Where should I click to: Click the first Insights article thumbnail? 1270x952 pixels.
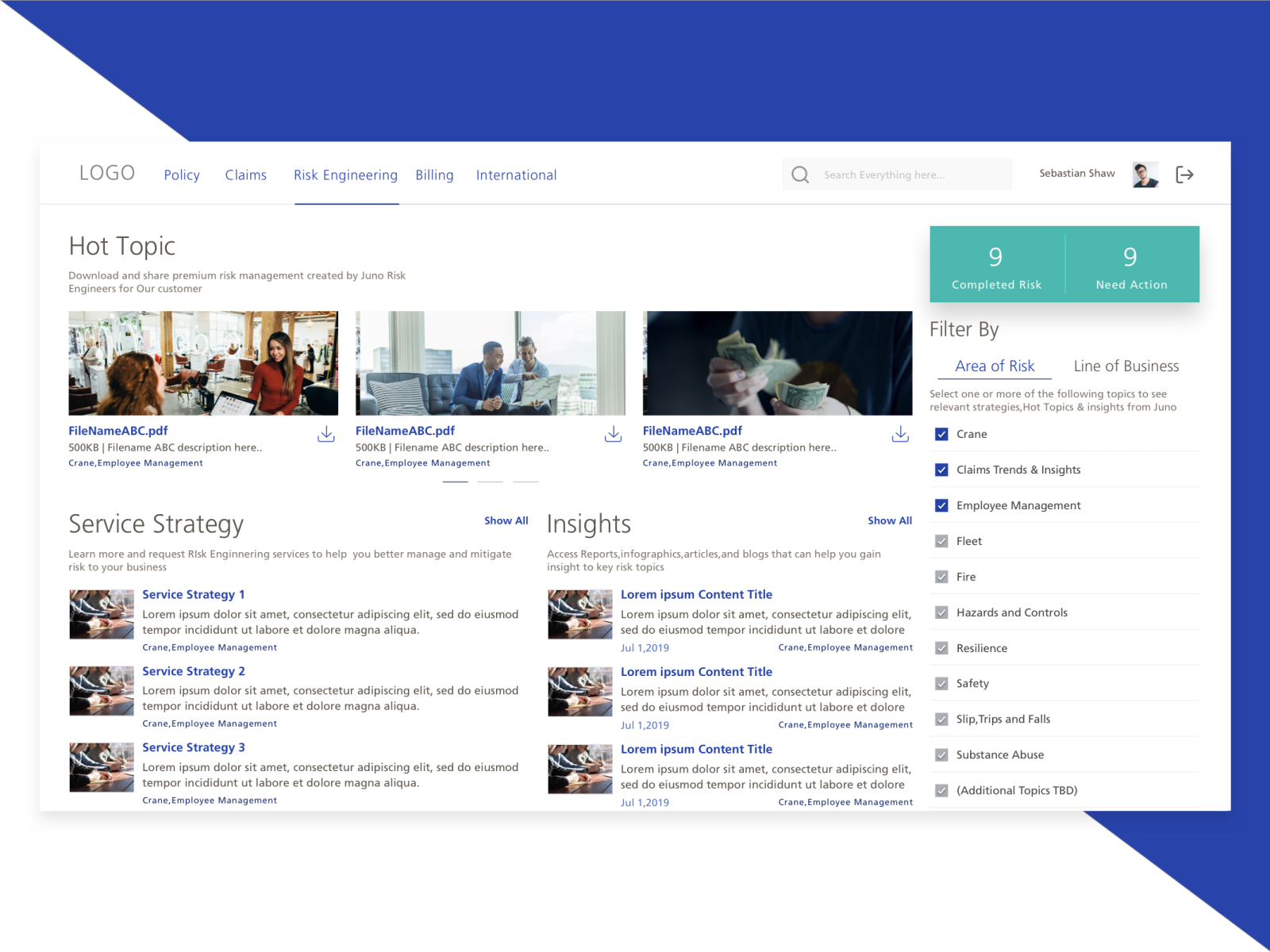point(579,614)
